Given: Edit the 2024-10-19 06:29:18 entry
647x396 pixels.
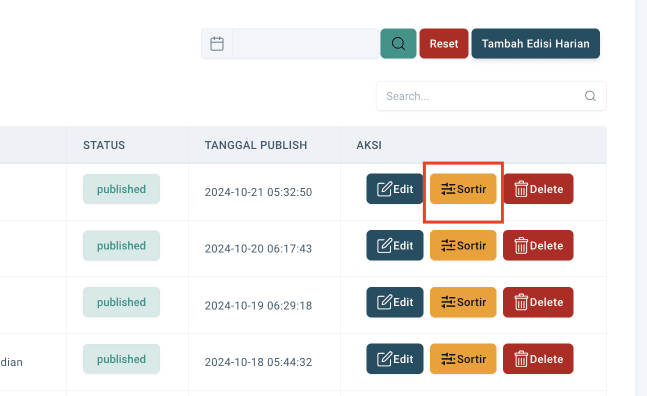Looking at the screenshot, I should (x=395, y=302).
